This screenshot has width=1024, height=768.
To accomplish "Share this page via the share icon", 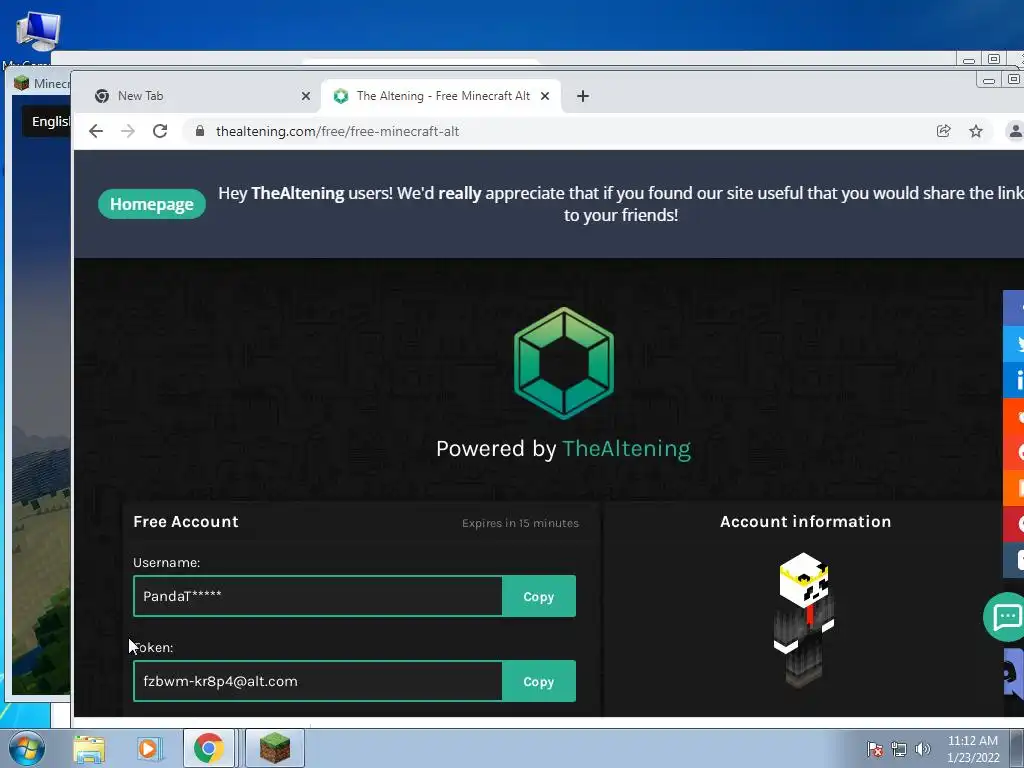I will point(944,131).
